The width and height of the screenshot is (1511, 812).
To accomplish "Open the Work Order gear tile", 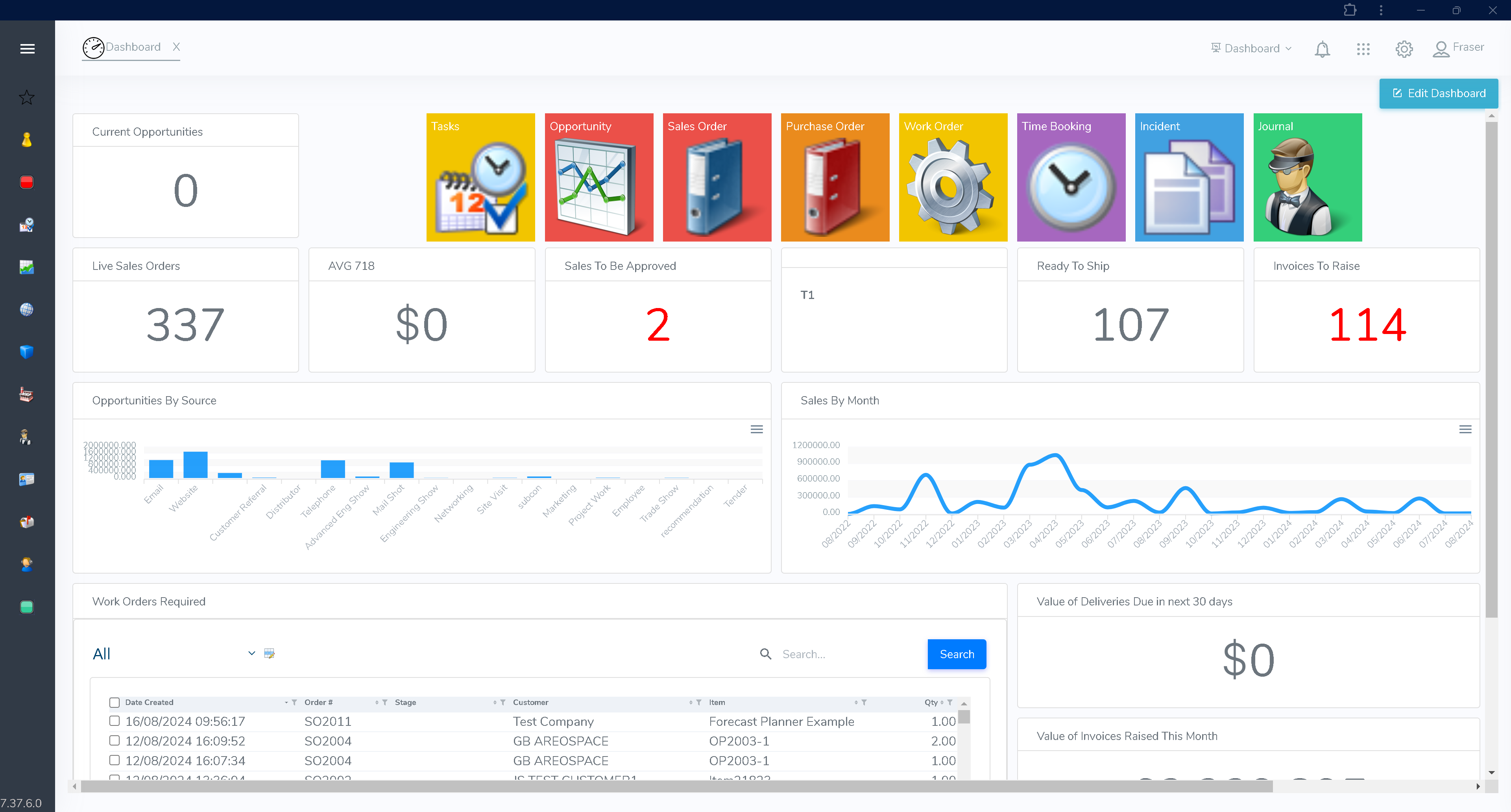I will (953, 178).
